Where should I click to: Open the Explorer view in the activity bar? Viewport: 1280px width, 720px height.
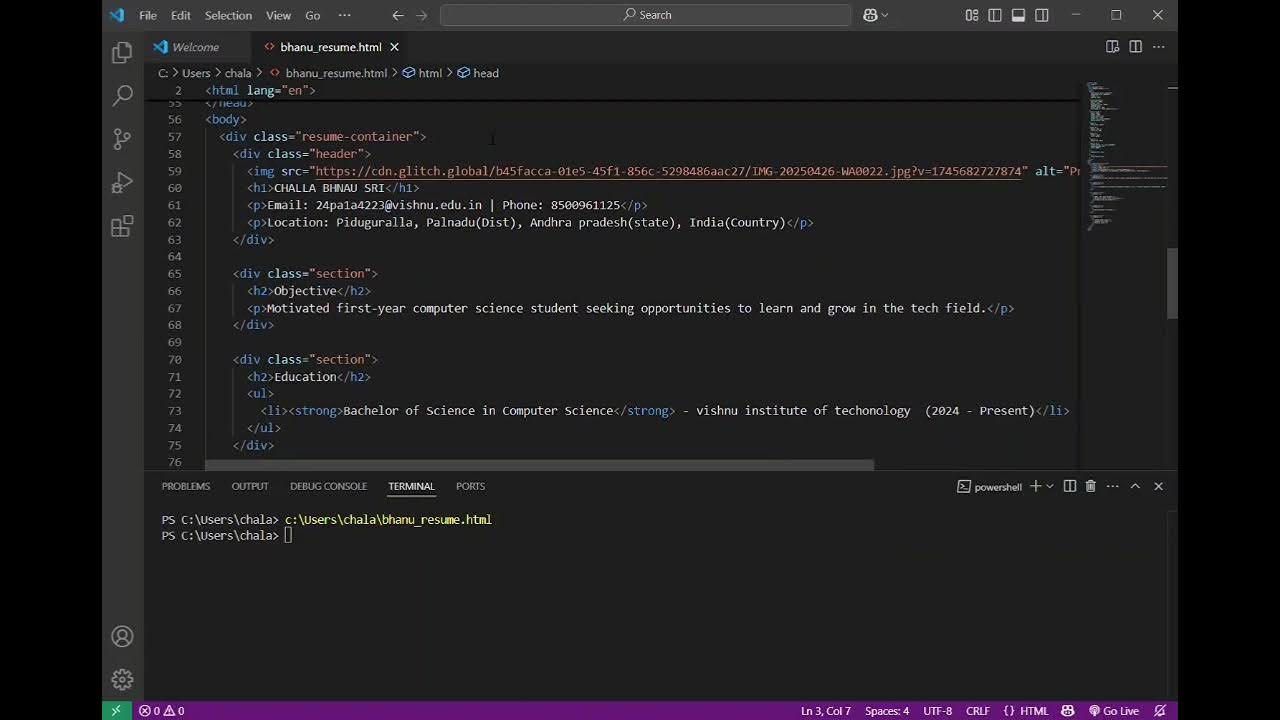pos(122,52)
